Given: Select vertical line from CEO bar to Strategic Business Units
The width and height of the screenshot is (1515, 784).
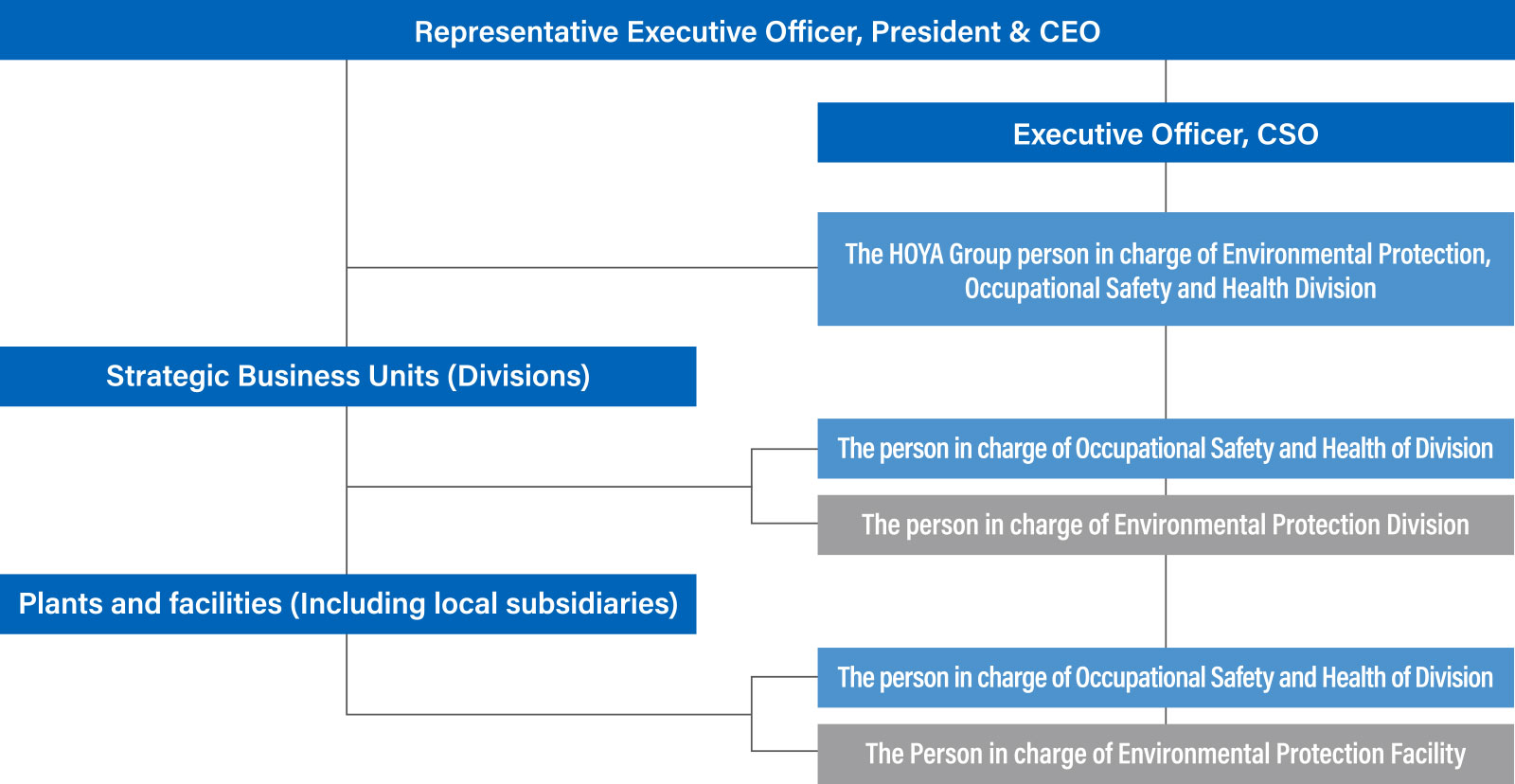Looking at the screenshot, I should tap(347, 204).
